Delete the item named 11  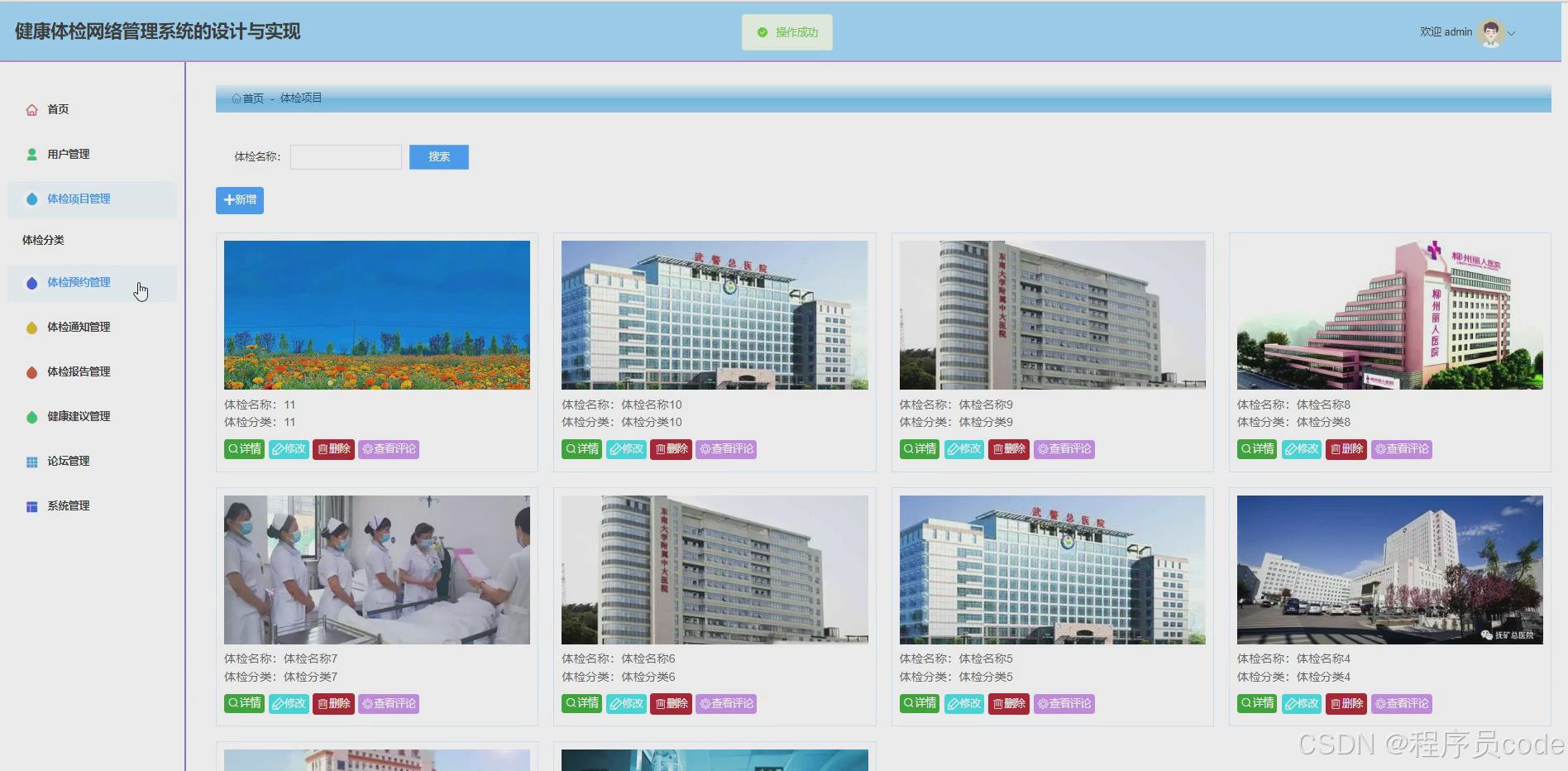pos(333,449)
